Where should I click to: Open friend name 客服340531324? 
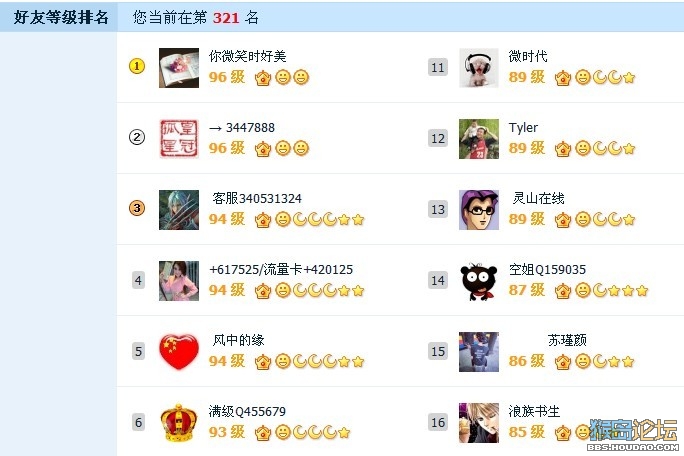[257, 199]
